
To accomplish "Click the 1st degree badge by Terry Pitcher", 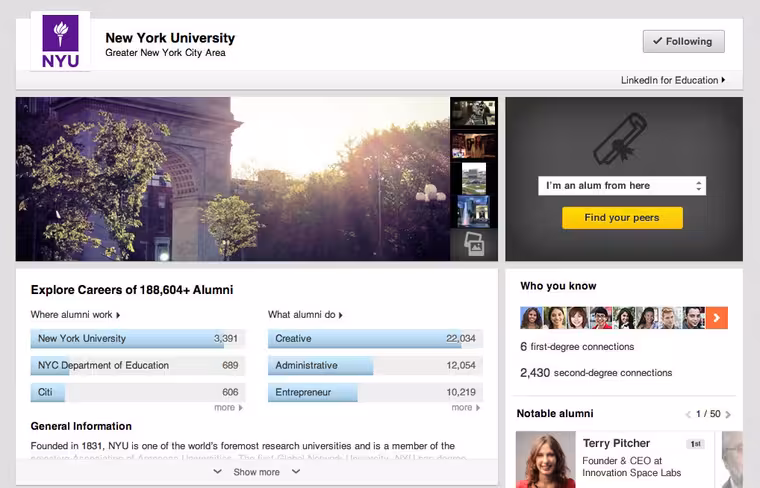I will [x=696, y=444].
